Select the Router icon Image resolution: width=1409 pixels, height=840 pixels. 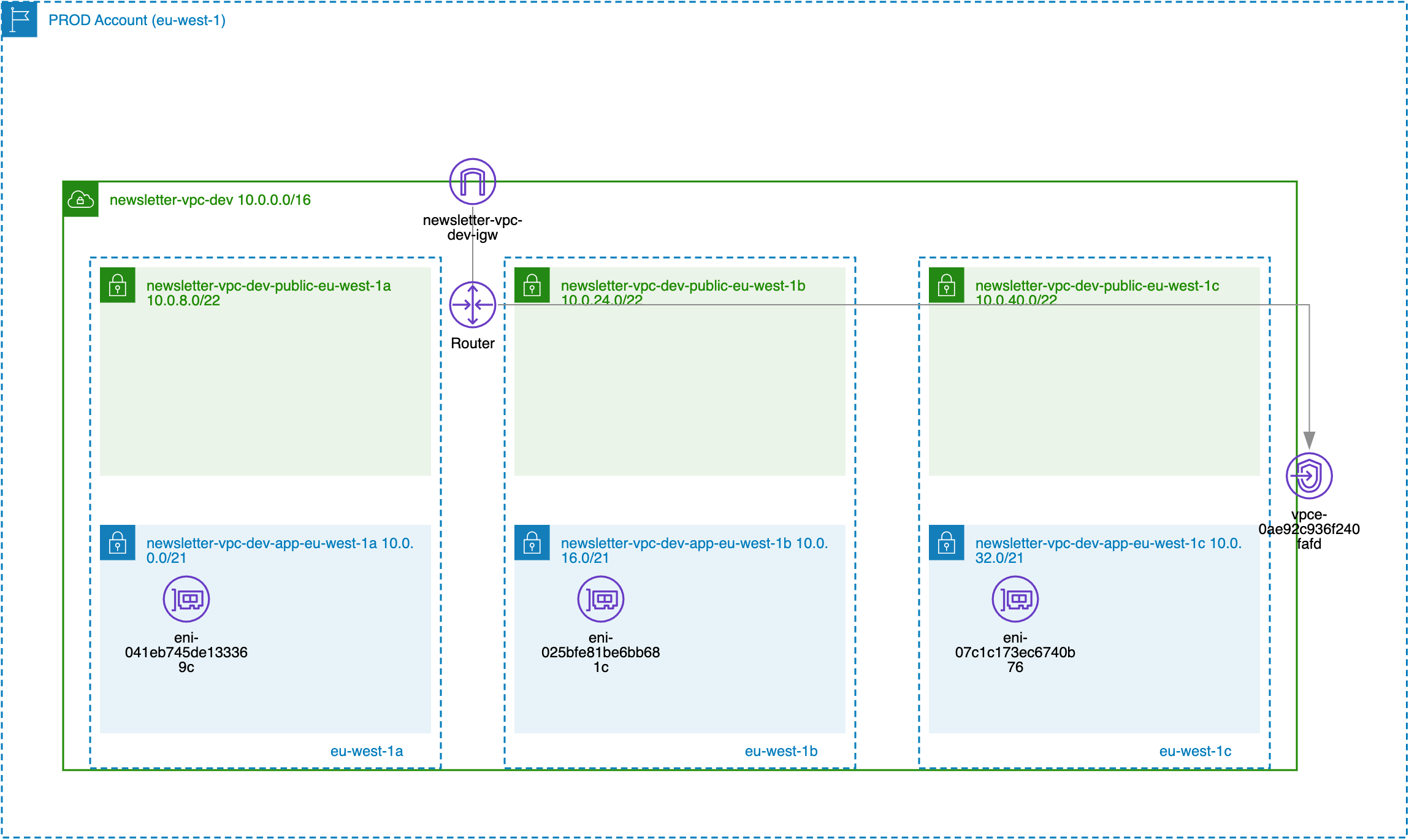coord(473,305)
